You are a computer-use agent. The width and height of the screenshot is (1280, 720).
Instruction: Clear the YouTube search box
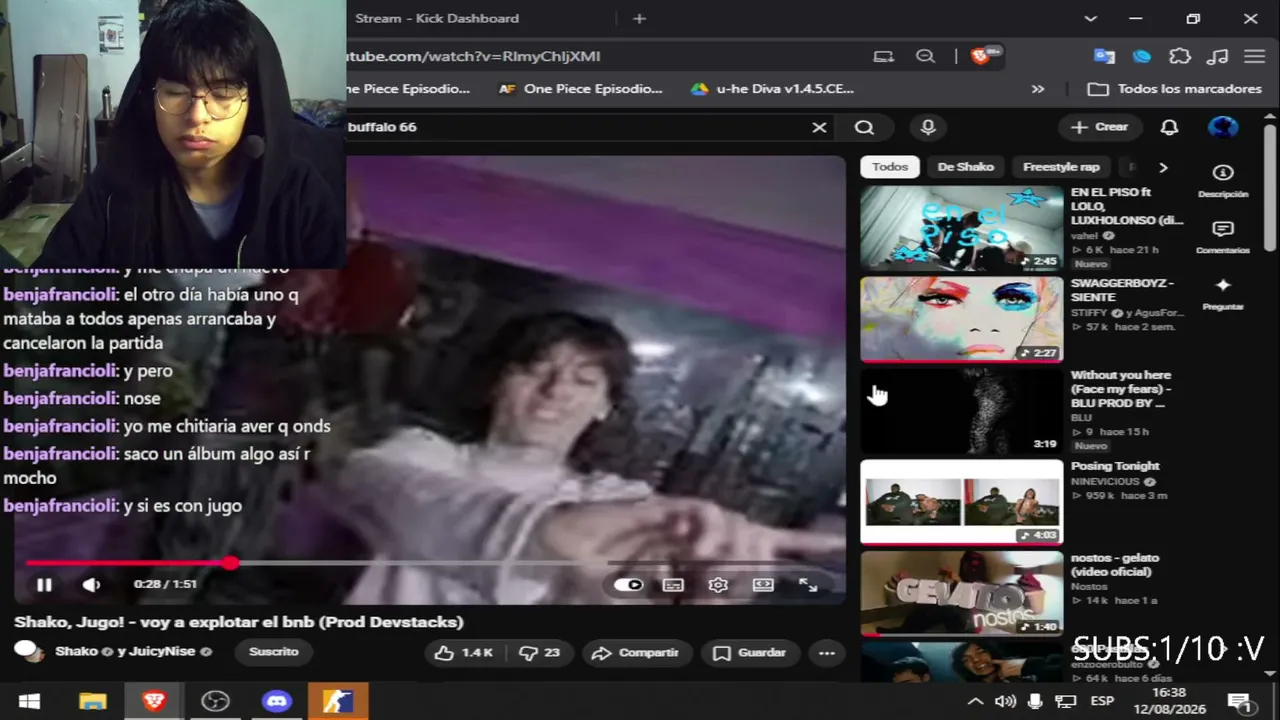[819, 127]
